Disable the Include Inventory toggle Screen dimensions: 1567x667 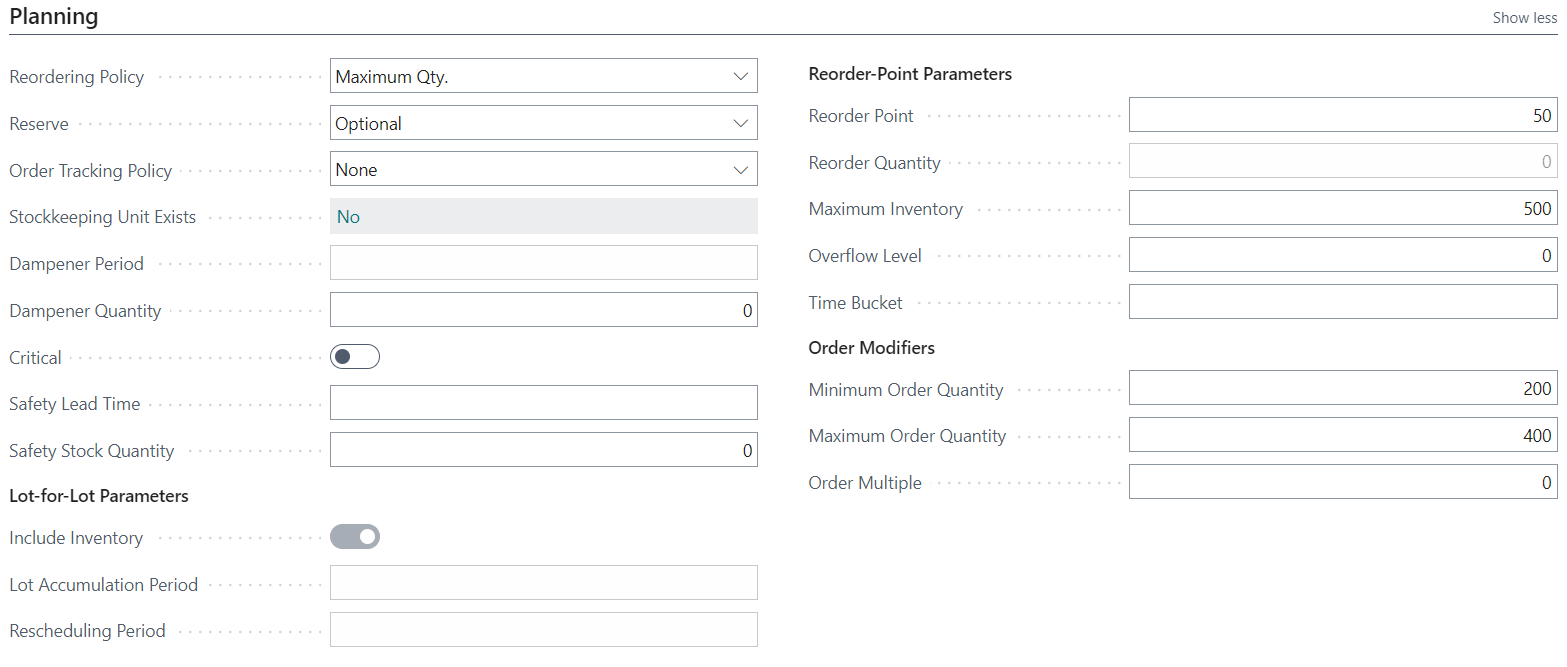[x=355, y=536]
